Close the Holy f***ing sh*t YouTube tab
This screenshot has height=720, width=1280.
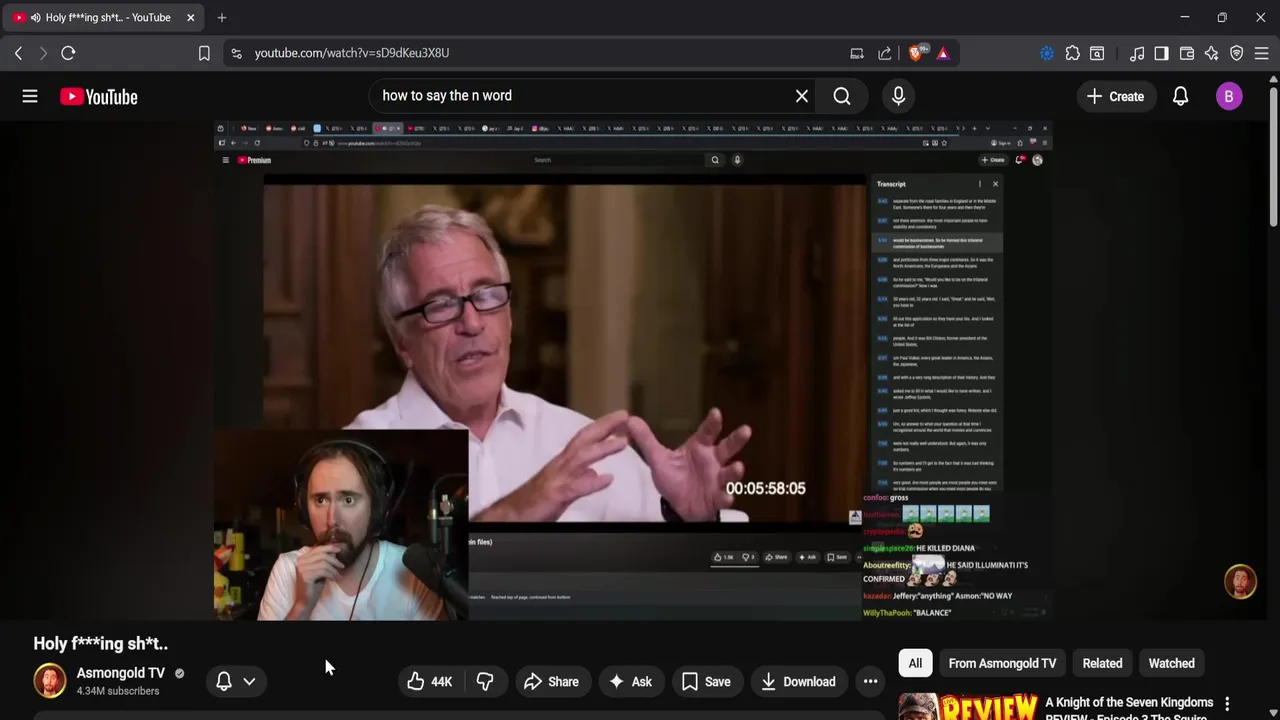click(x=190, y=17)
